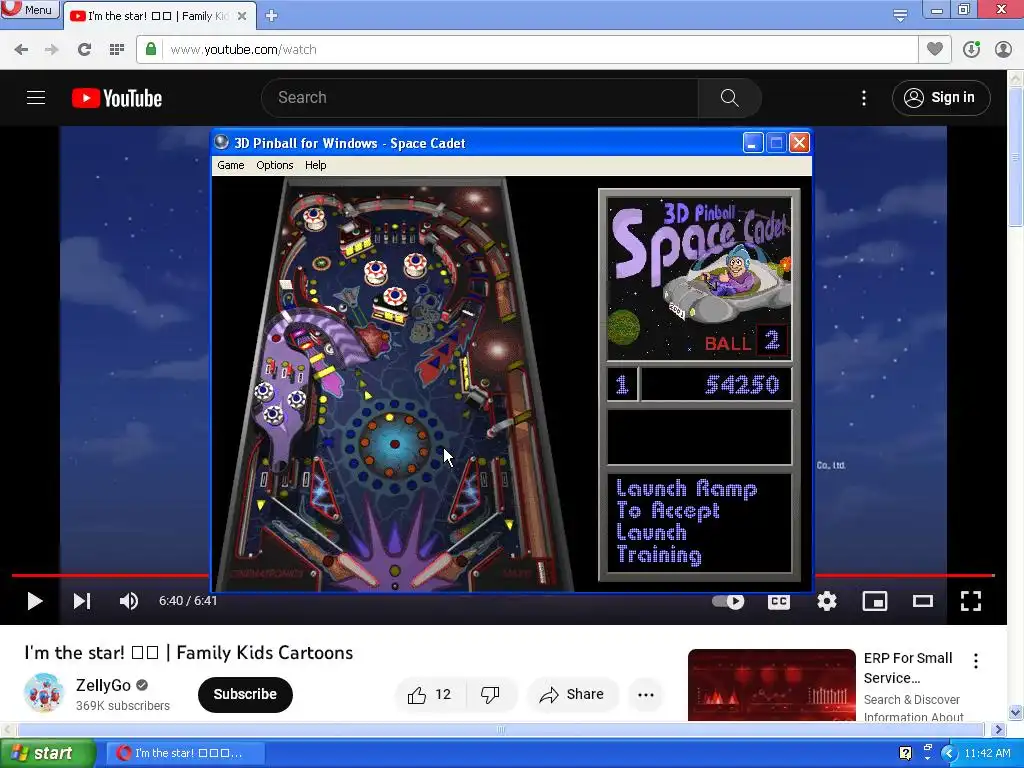The height and width of the screenshot is (768, 1024).
Task: Minimize the 3D Pinball window
Action: (752, 142)
